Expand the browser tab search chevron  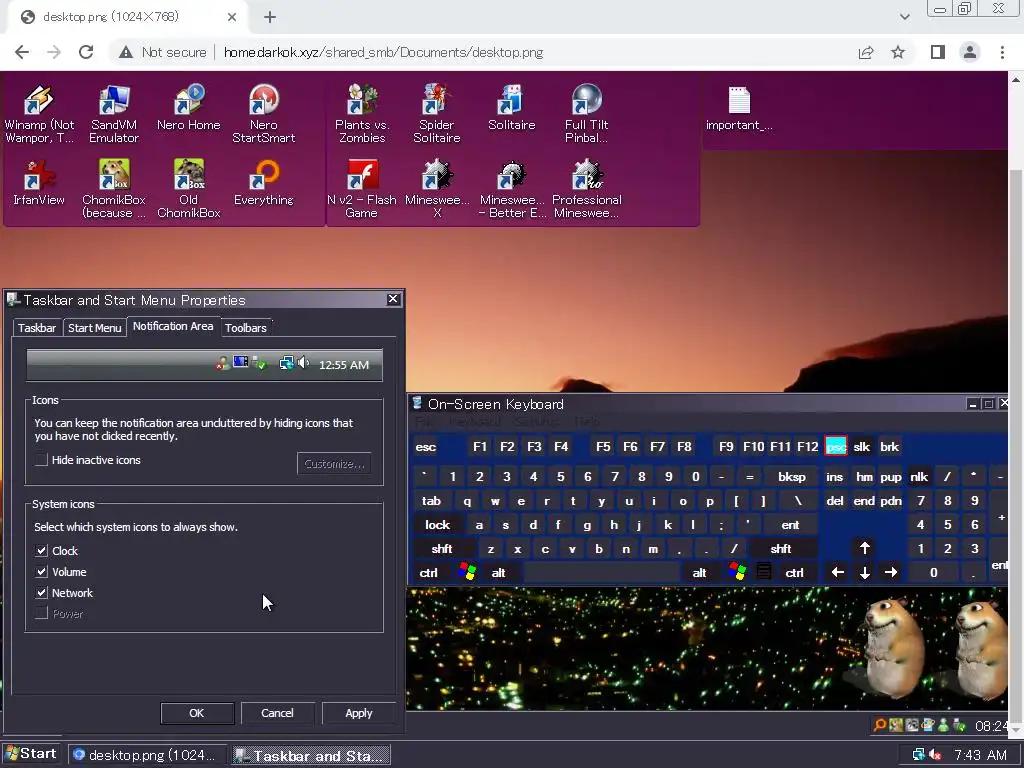(904, 17)
